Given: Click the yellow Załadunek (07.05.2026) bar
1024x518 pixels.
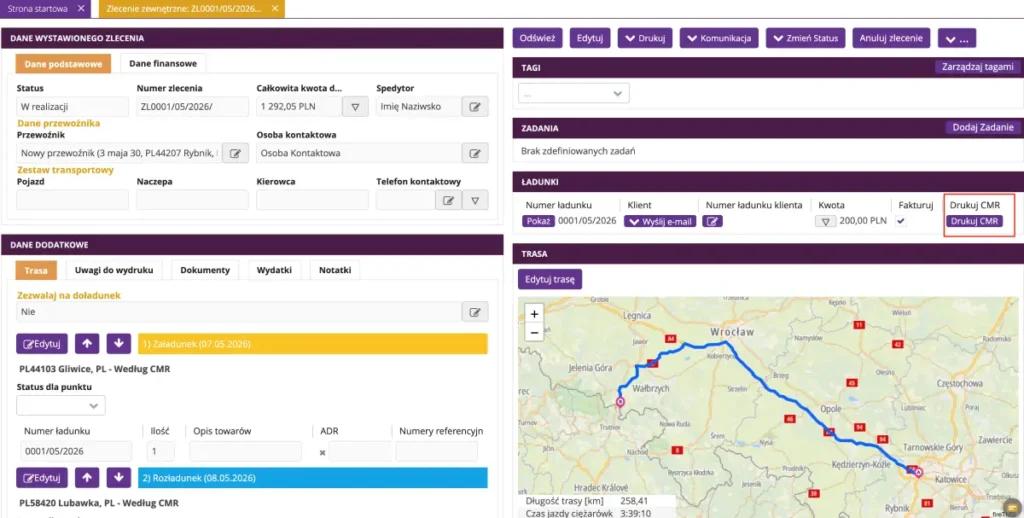Looking at the screenshot, I should (x=313, y=344).
